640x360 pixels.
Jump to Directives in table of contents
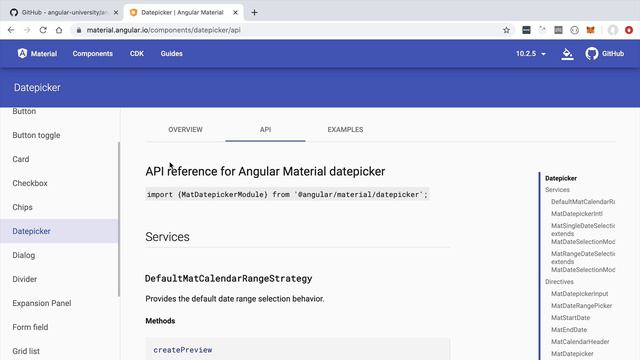pos(559,282)
